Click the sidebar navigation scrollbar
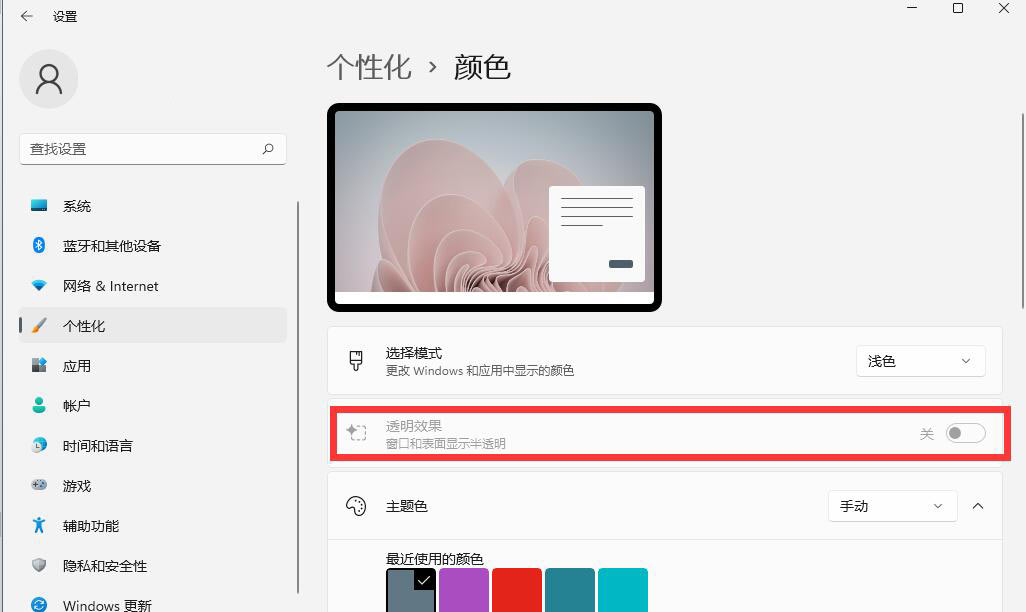The image size is (1026, 612). coord(298,397)
